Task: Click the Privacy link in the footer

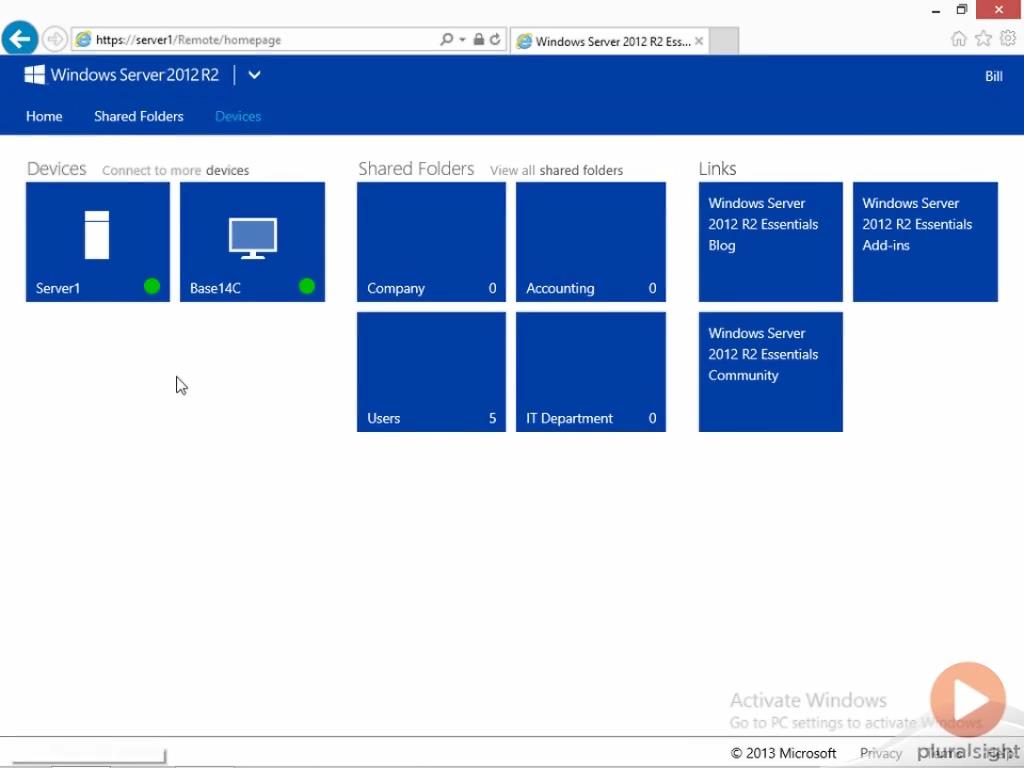Action: point(880,753)
